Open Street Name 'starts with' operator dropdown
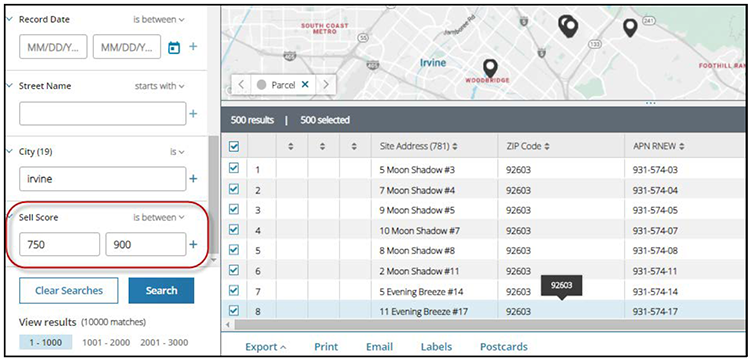 click(159, 86)
